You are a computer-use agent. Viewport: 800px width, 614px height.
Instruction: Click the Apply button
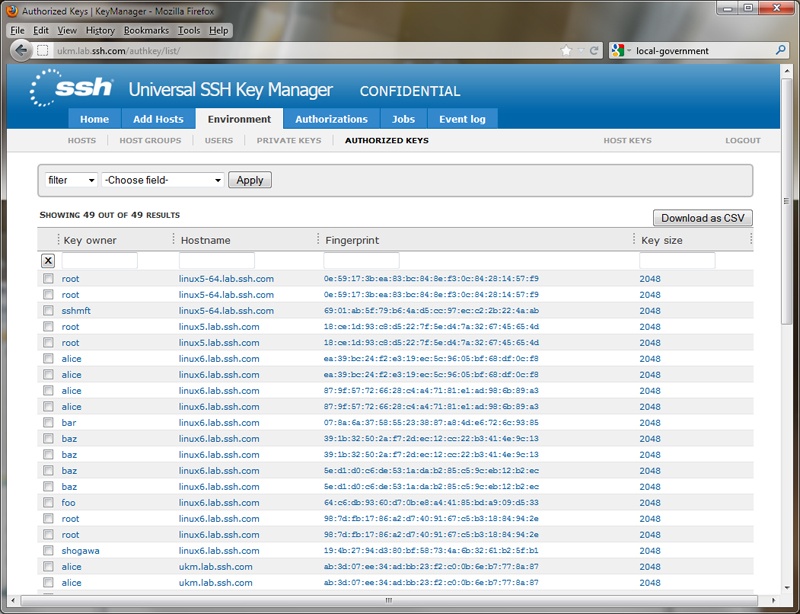tap(249, 180)
